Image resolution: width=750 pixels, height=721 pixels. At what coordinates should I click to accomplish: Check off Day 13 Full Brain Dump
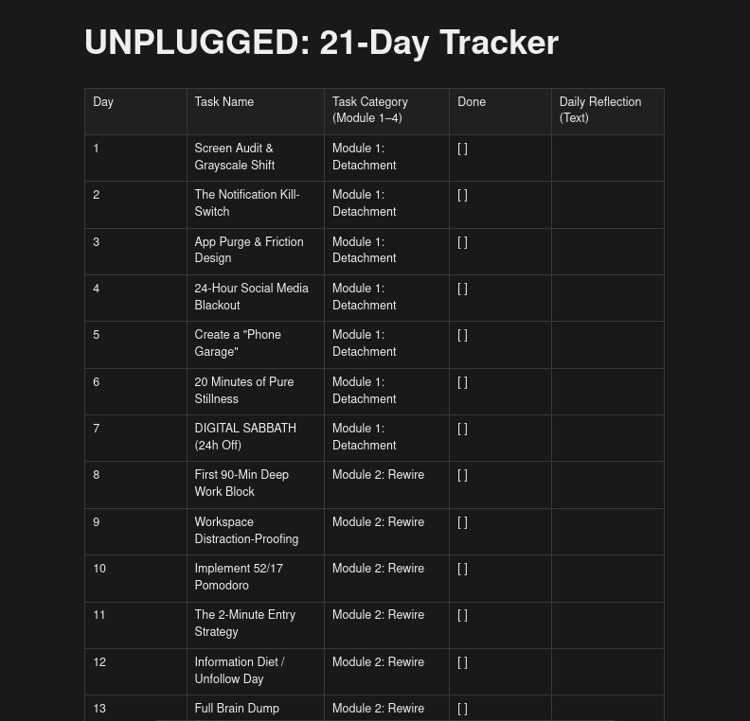(462, 709)
